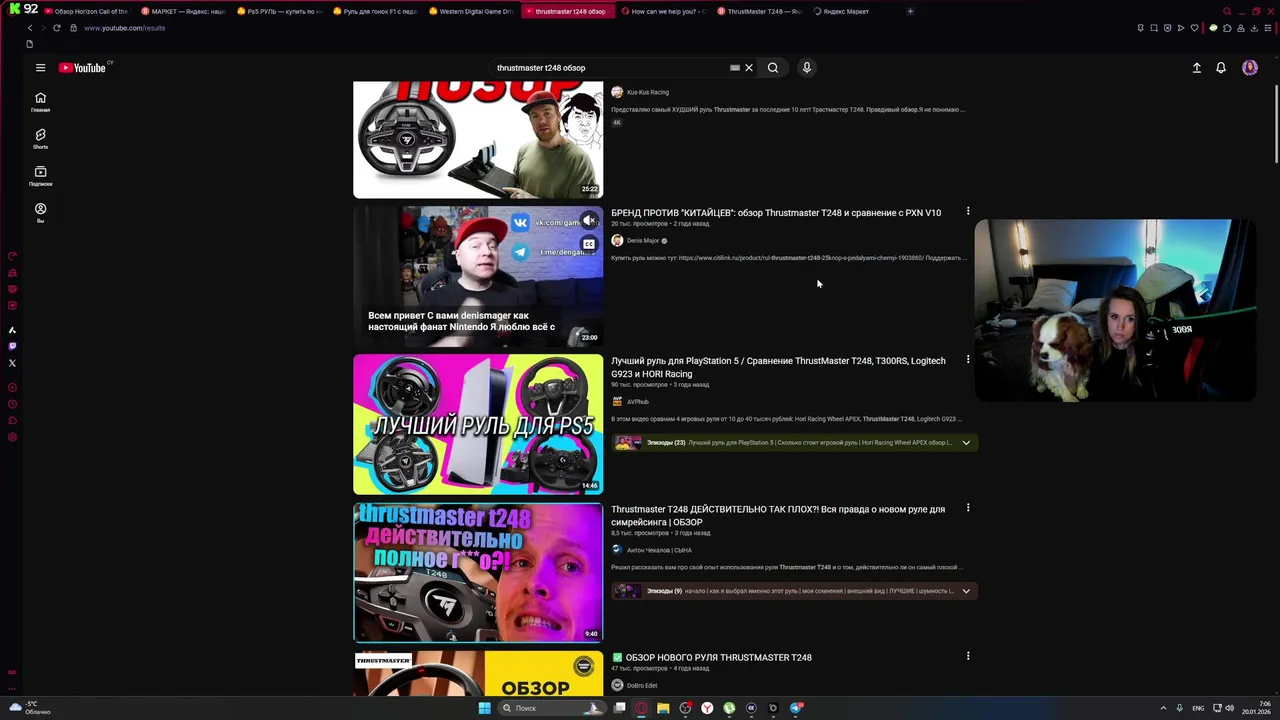
Task: Open Opera GX sidebar settings gear
Action: 12,437
